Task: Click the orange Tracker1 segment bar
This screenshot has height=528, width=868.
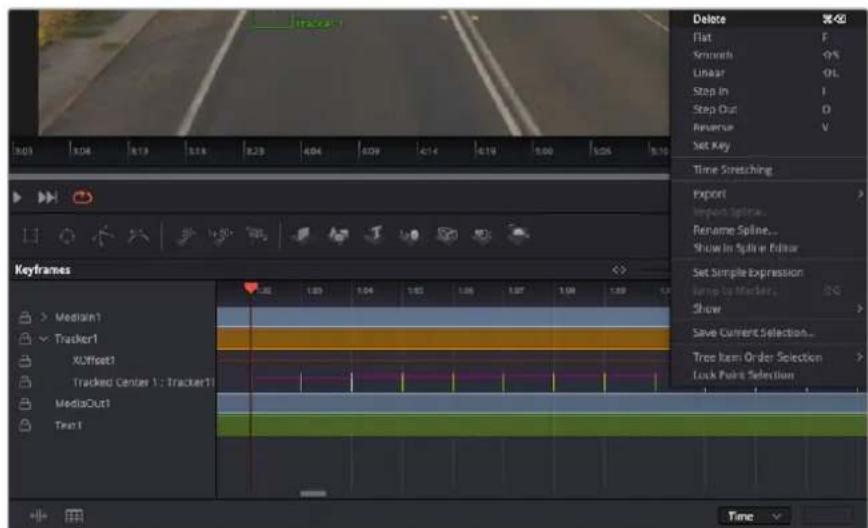Action: click(443, 339)
